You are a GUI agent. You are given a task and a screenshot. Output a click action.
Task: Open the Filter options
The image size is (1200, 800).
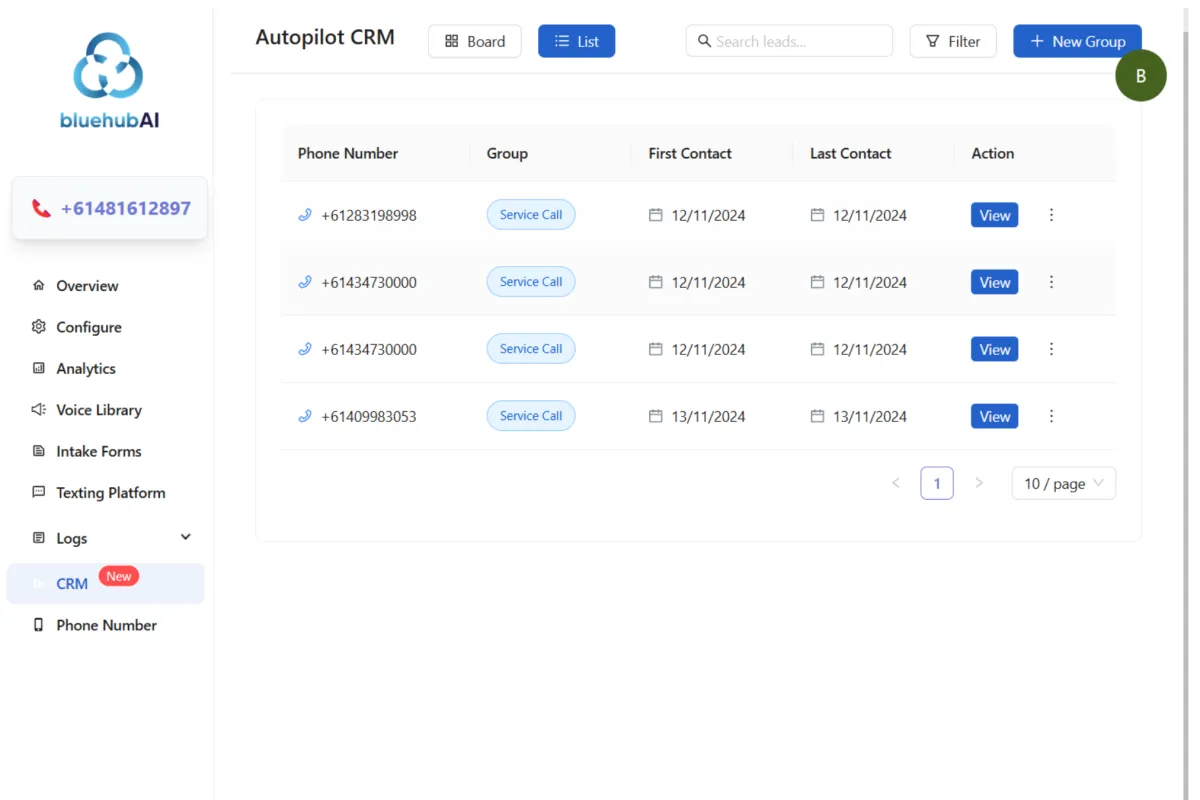(x=953, y=41)
